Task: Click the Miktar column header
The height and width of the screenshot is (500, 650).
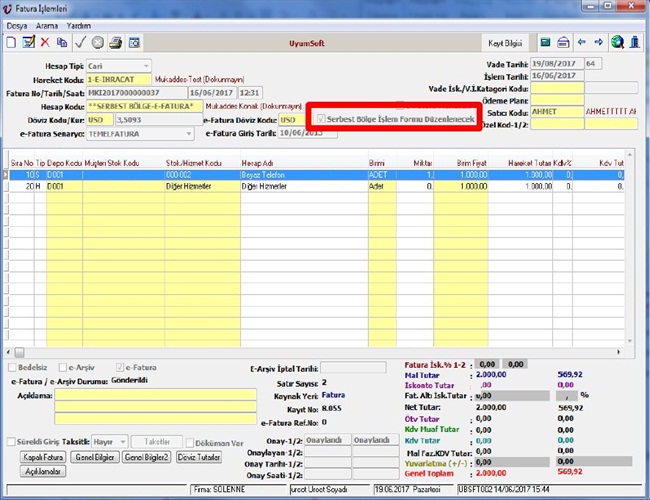Action: coord(422,163)
